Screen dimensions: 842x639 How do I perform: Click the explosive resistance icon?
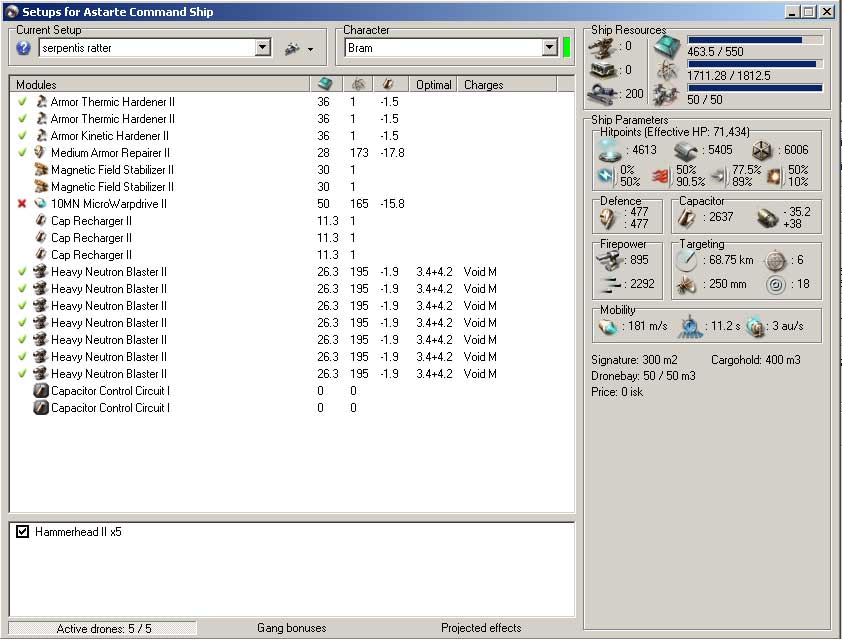774,176
